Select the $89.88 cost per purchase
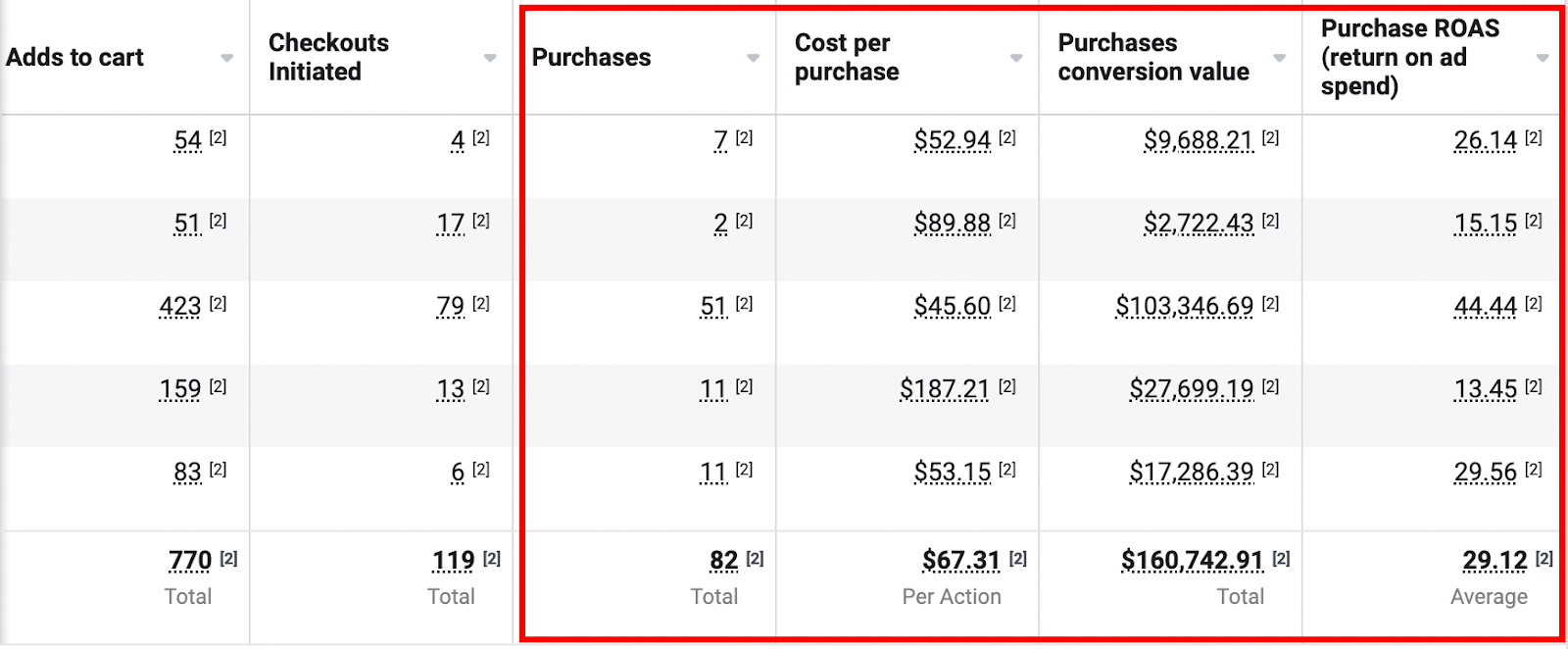The height and width of the screenshot is (649, 1568). coord(953,225)
